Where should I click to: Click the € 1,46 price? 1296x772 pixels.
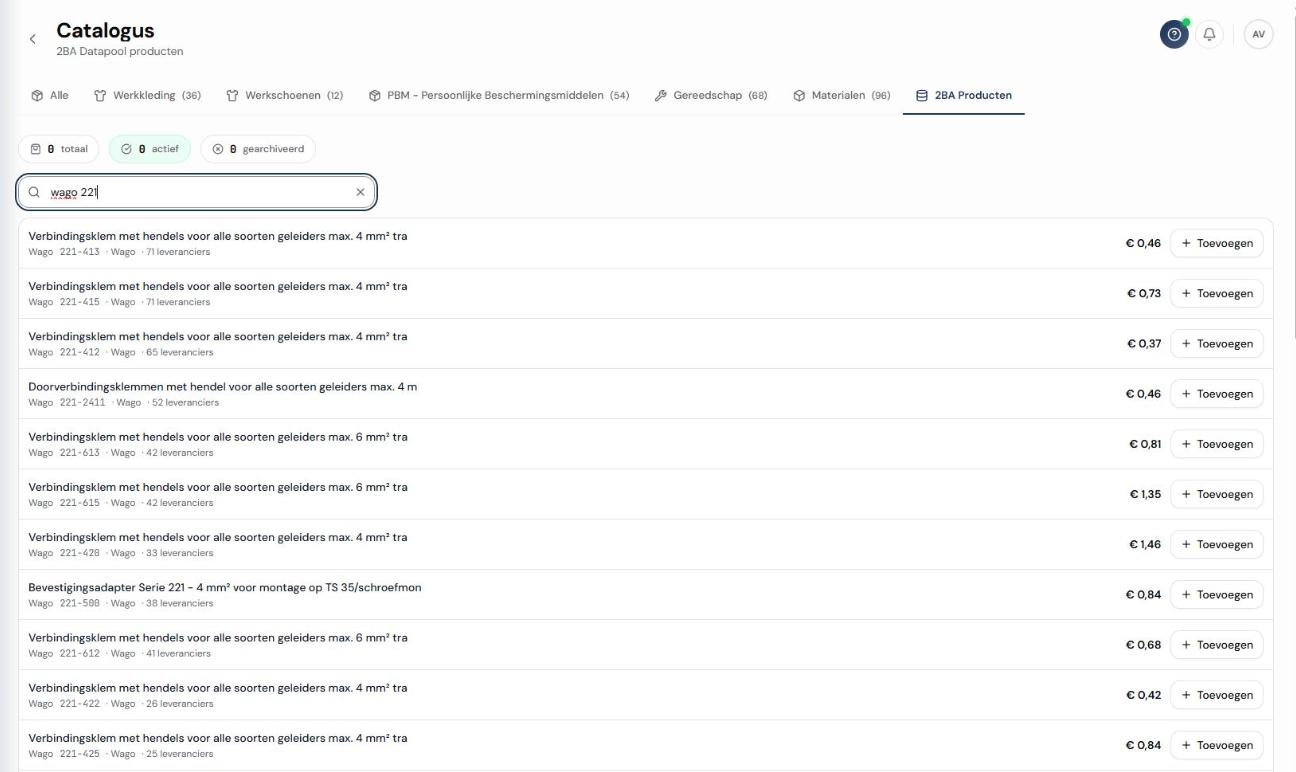[x=1145, y=544]
